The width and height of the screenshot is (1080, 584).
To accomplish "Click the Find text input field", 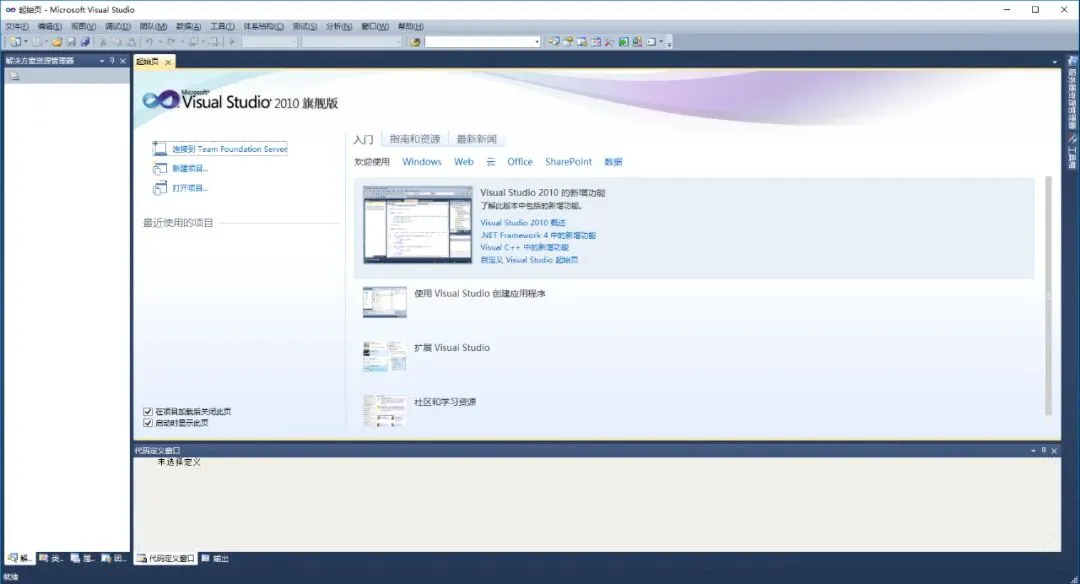I will click(479, 42).
